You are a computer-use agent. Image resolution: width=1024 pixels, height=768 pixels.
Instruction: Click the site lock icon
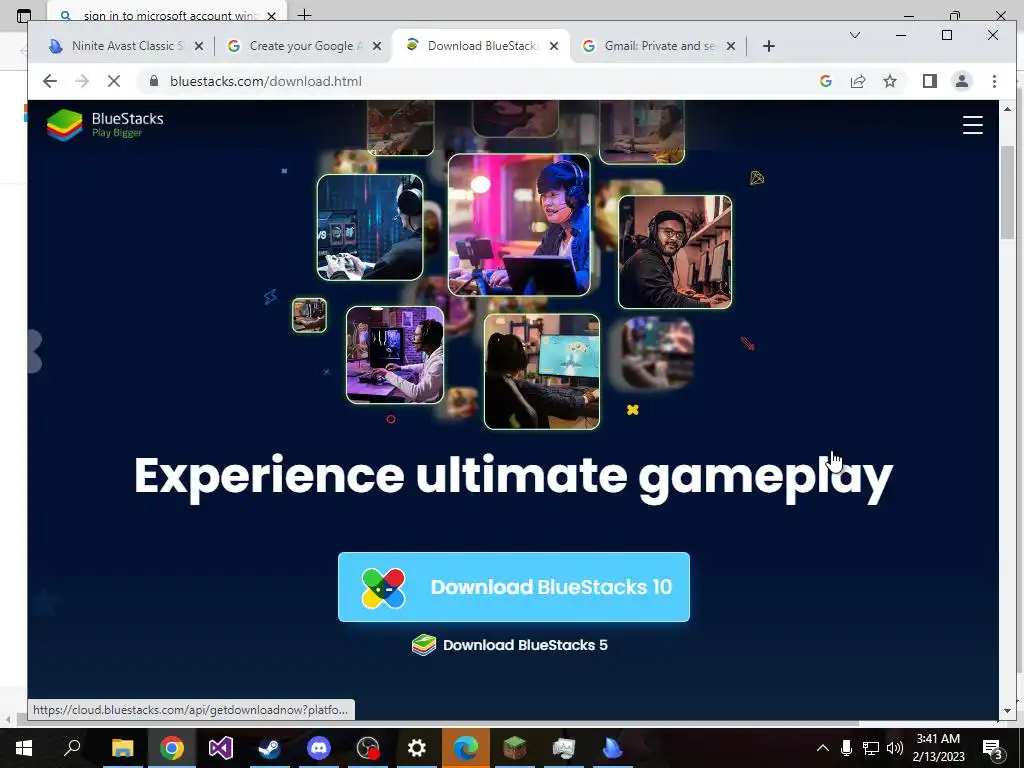tap(153, 81)
